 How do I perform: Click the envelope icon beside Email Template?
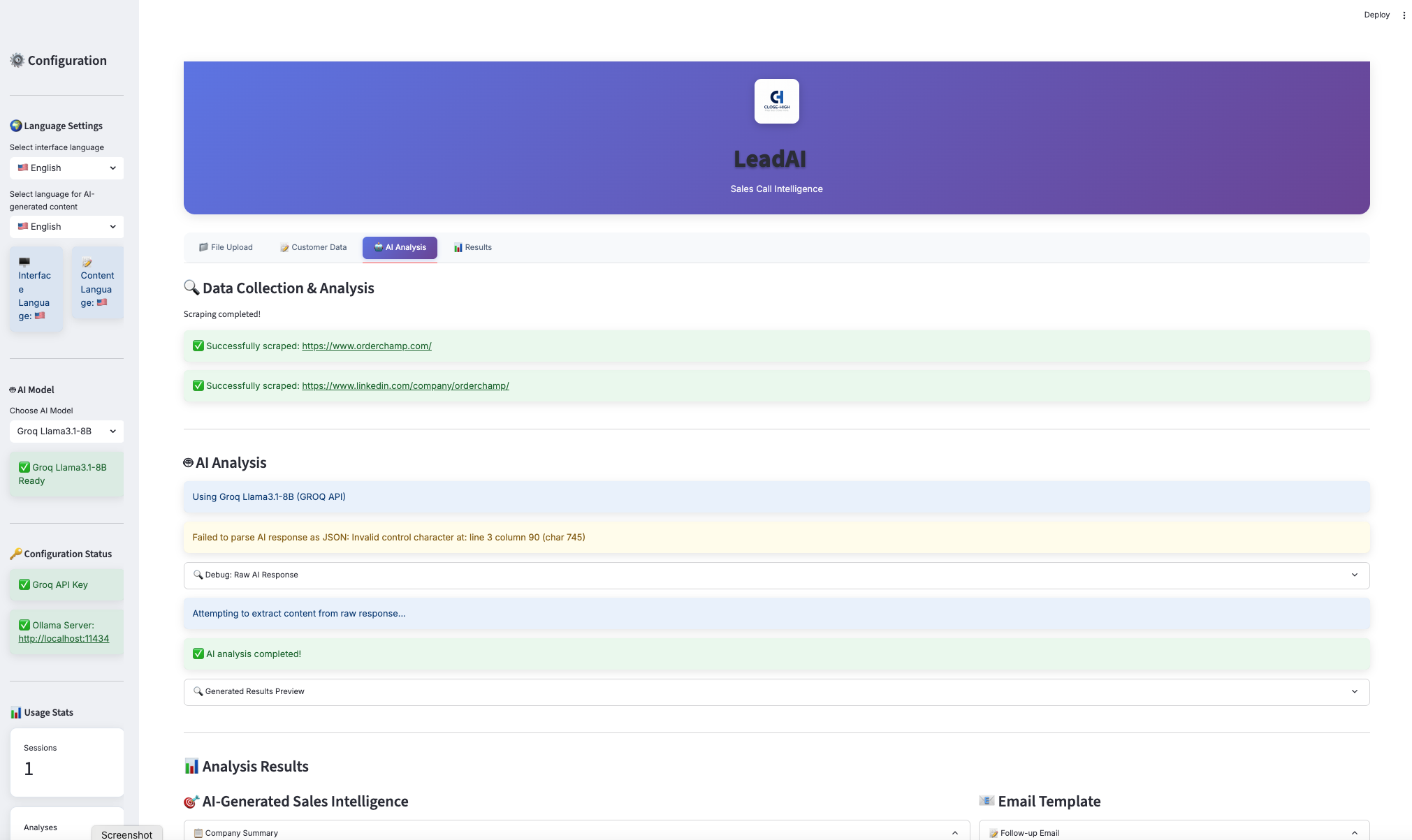pyautogui.click(x=987, y=801)
